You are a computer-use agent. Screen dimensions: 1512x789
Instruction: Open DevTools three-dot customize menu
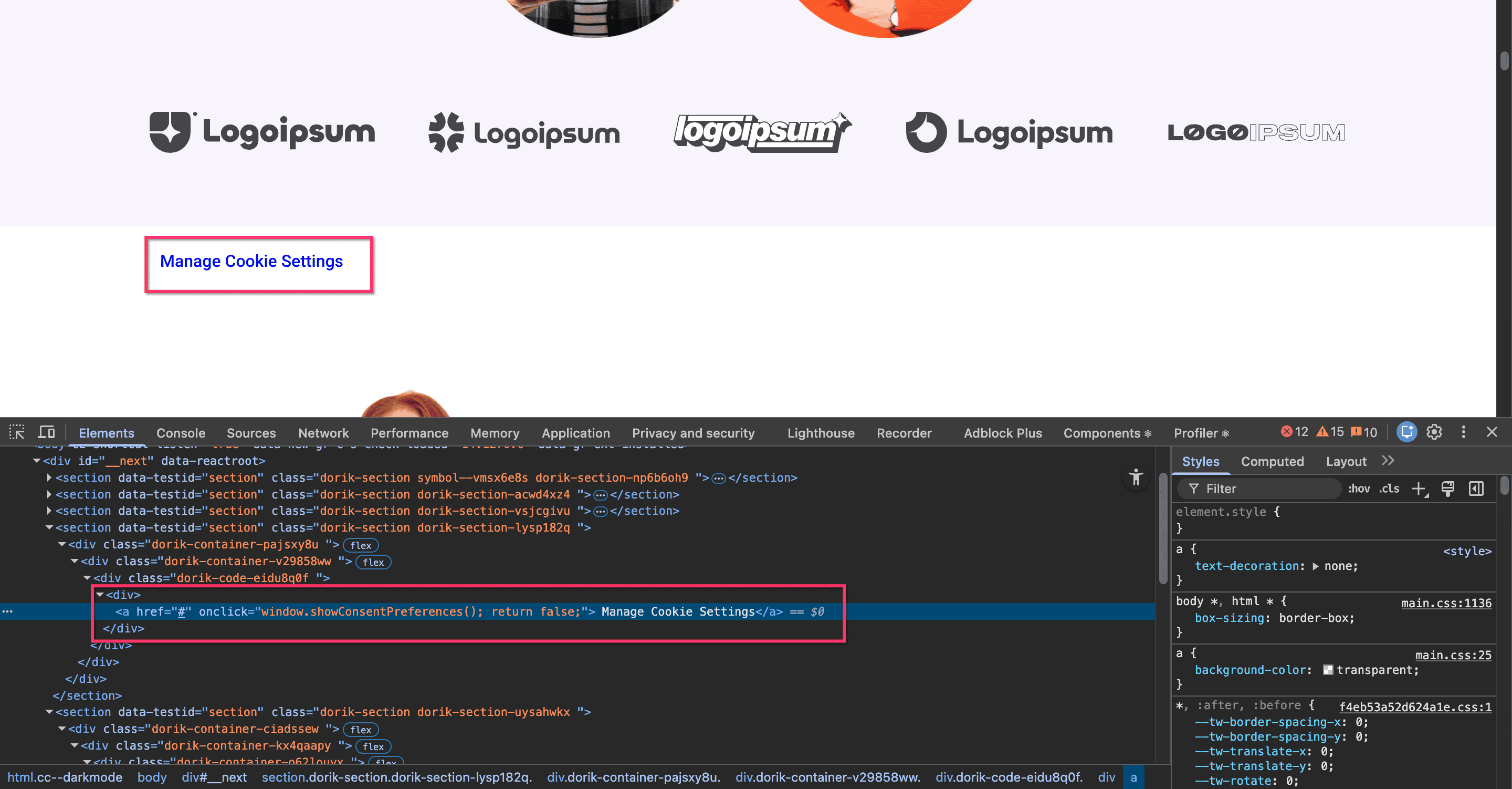click(1463, 432)
